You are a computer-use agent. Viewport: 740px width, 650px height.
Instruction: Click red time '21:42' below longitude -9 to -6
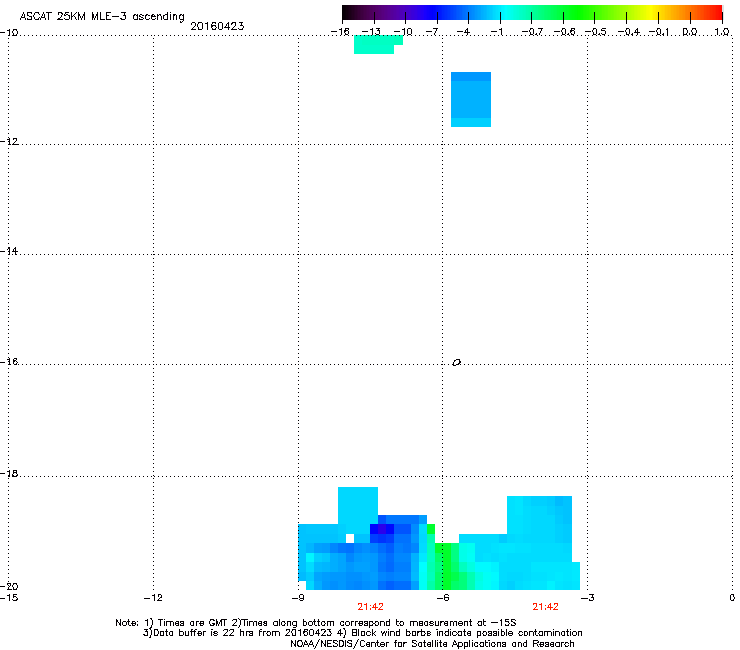[370, 607]
